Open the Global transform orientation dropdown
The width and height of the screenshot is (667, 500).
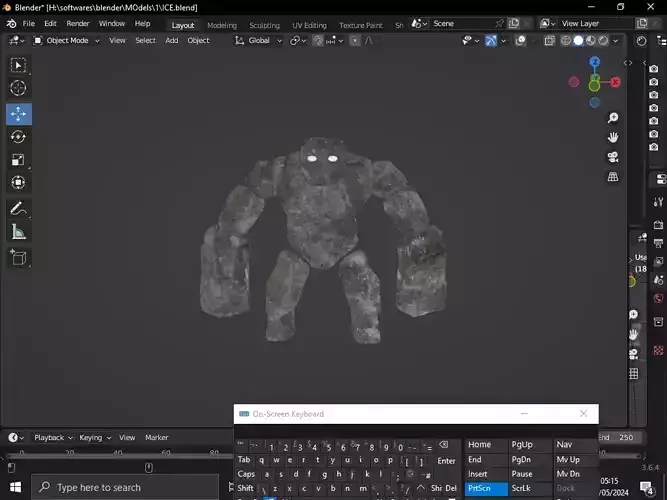click(259, 40)
